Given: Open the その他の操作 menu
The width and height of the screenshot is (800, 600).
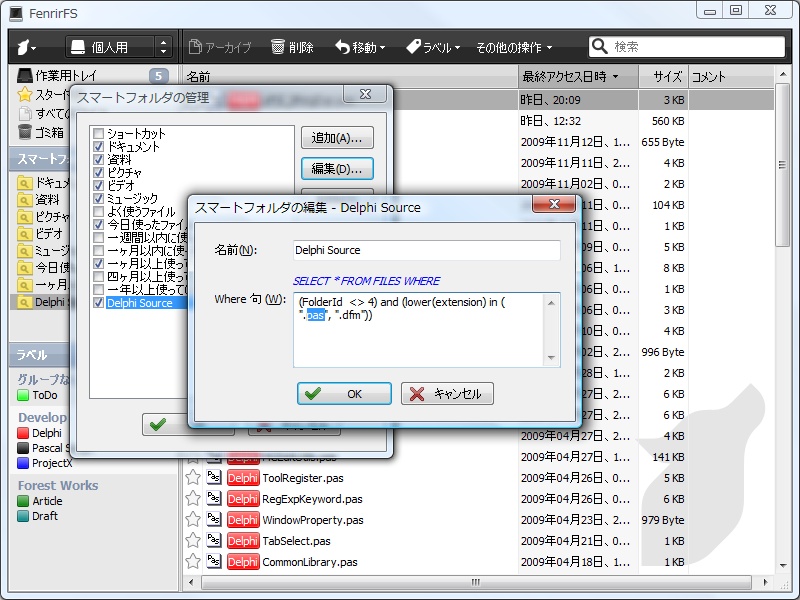Looking at the screenshot, I should tap(515, 45).
